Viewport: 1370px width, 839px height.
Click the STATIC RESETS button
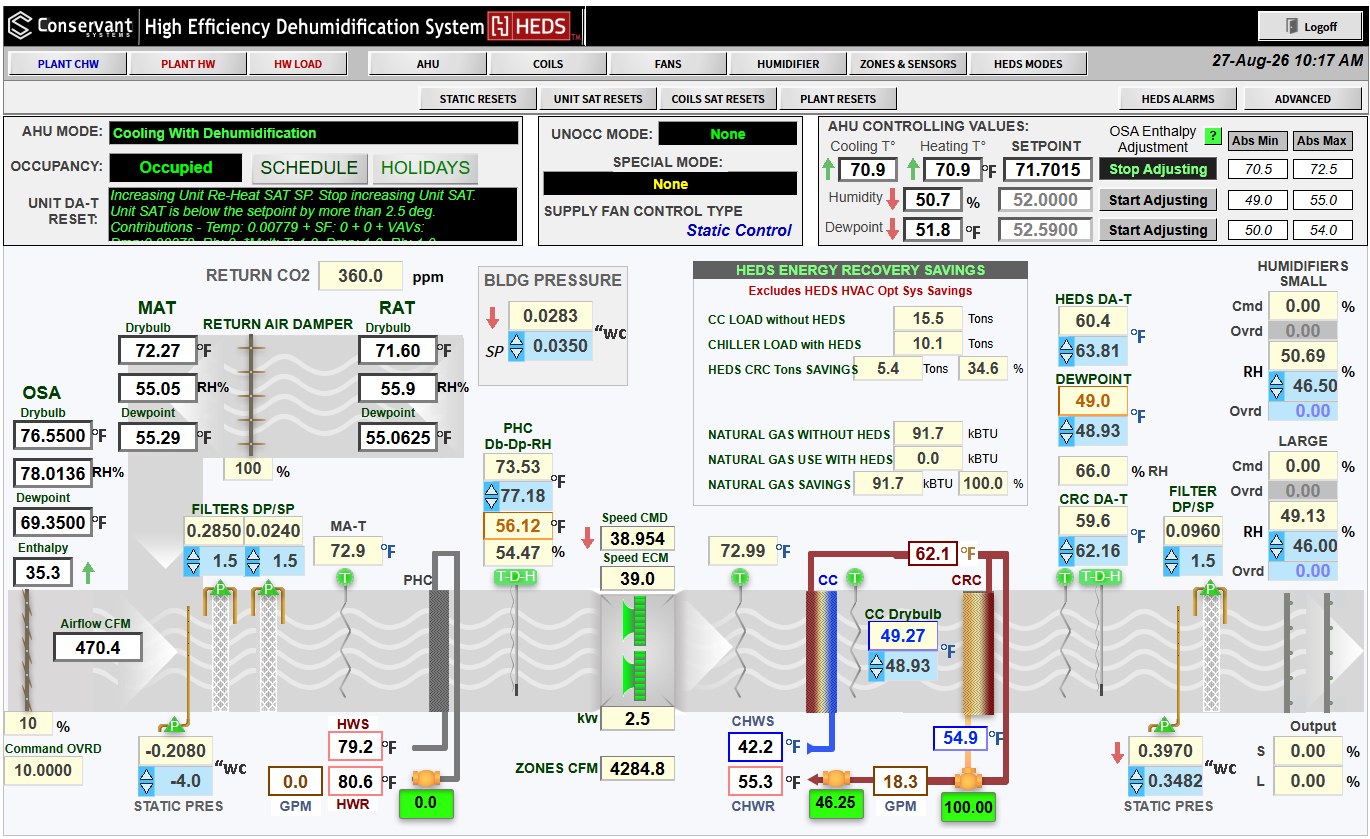[x=478, y=99]
